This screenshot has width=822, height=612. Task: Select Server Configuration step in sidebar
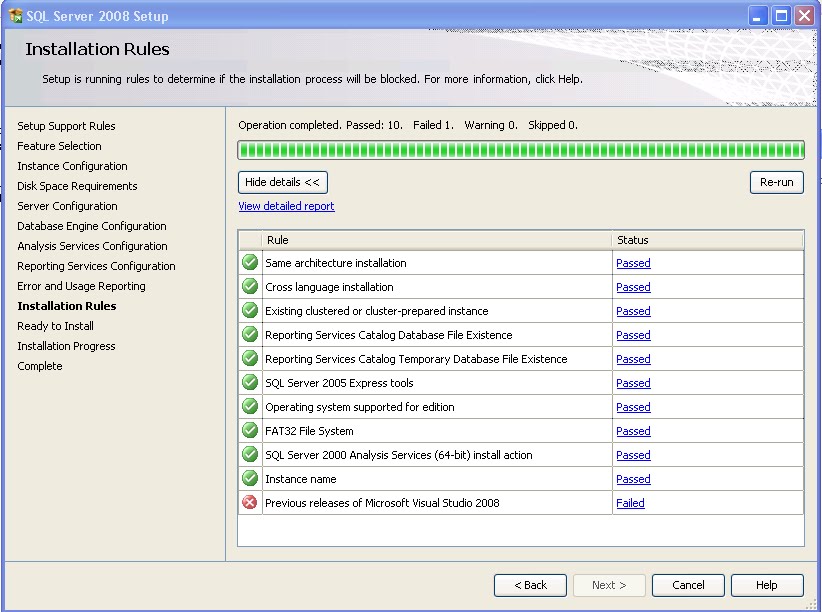pos(67,206)
